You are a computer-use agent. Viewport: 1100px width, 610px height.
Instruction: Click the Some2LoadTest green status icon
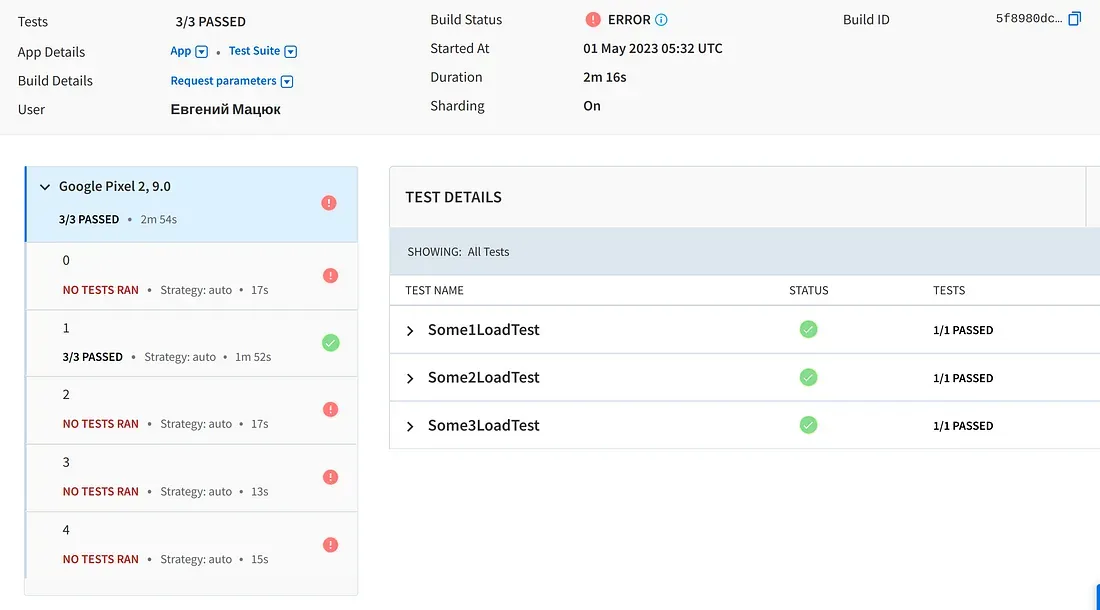point(808,378)
